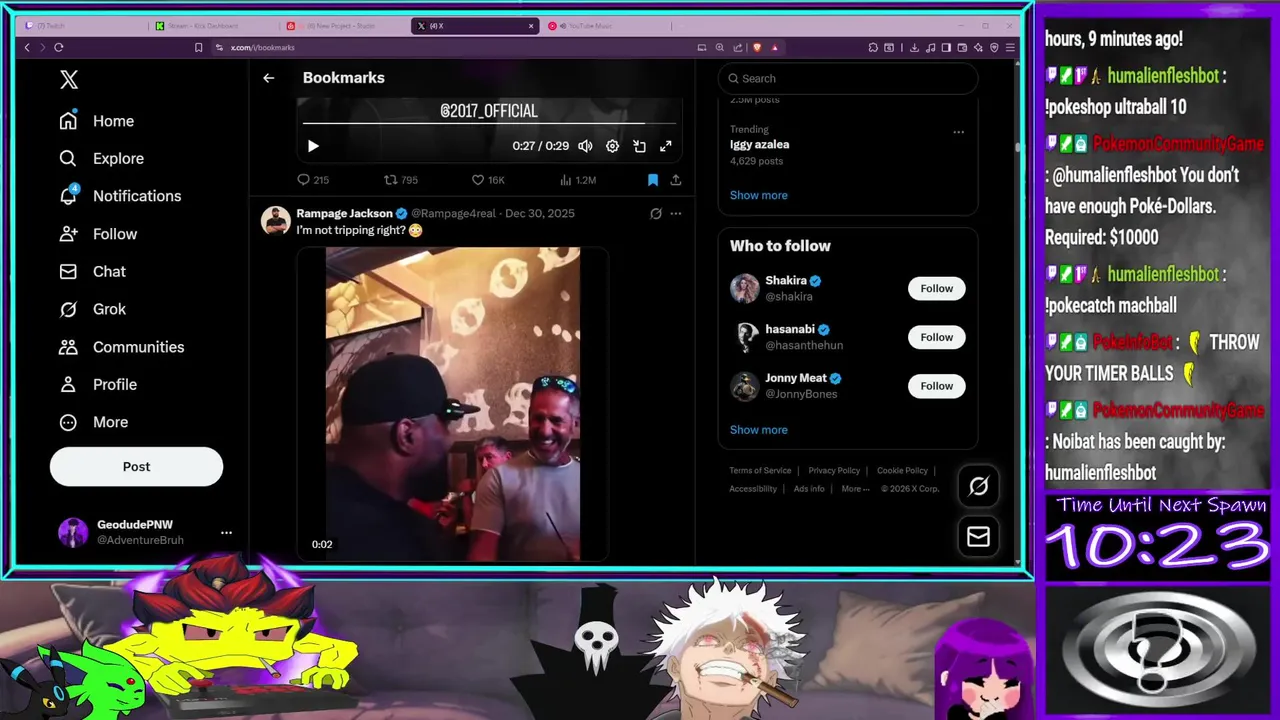Click Grok icon on Rampage Jackson post
This screenshot has width=1280, height=720.
[x=656, y=213]
